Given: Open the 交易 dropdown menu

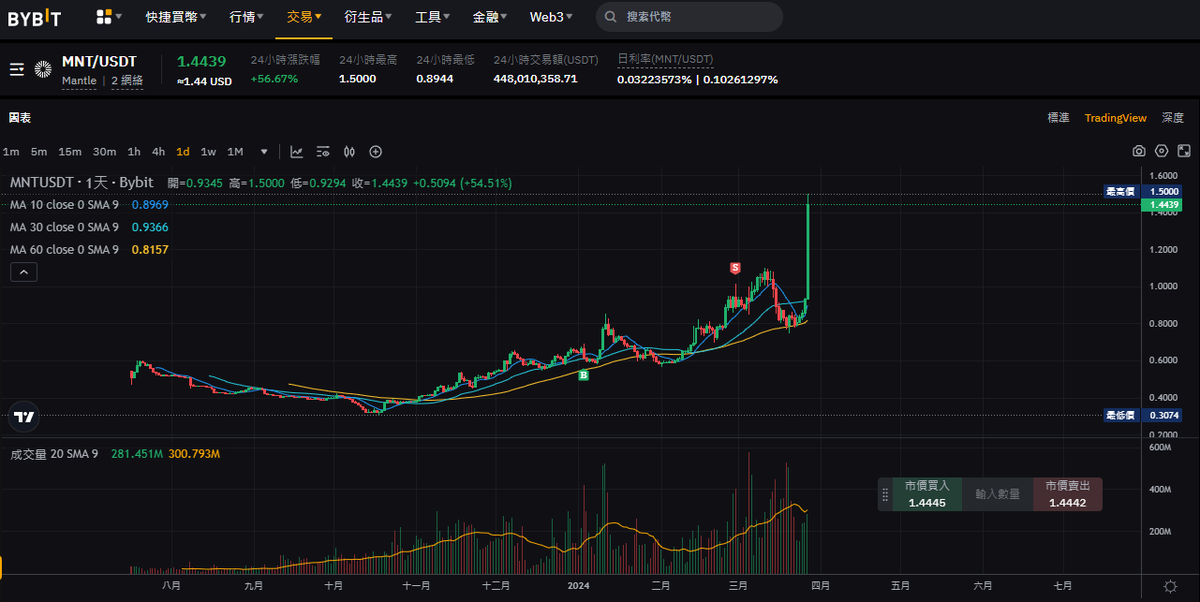Looking at the screenshot, I should point(305,17).
